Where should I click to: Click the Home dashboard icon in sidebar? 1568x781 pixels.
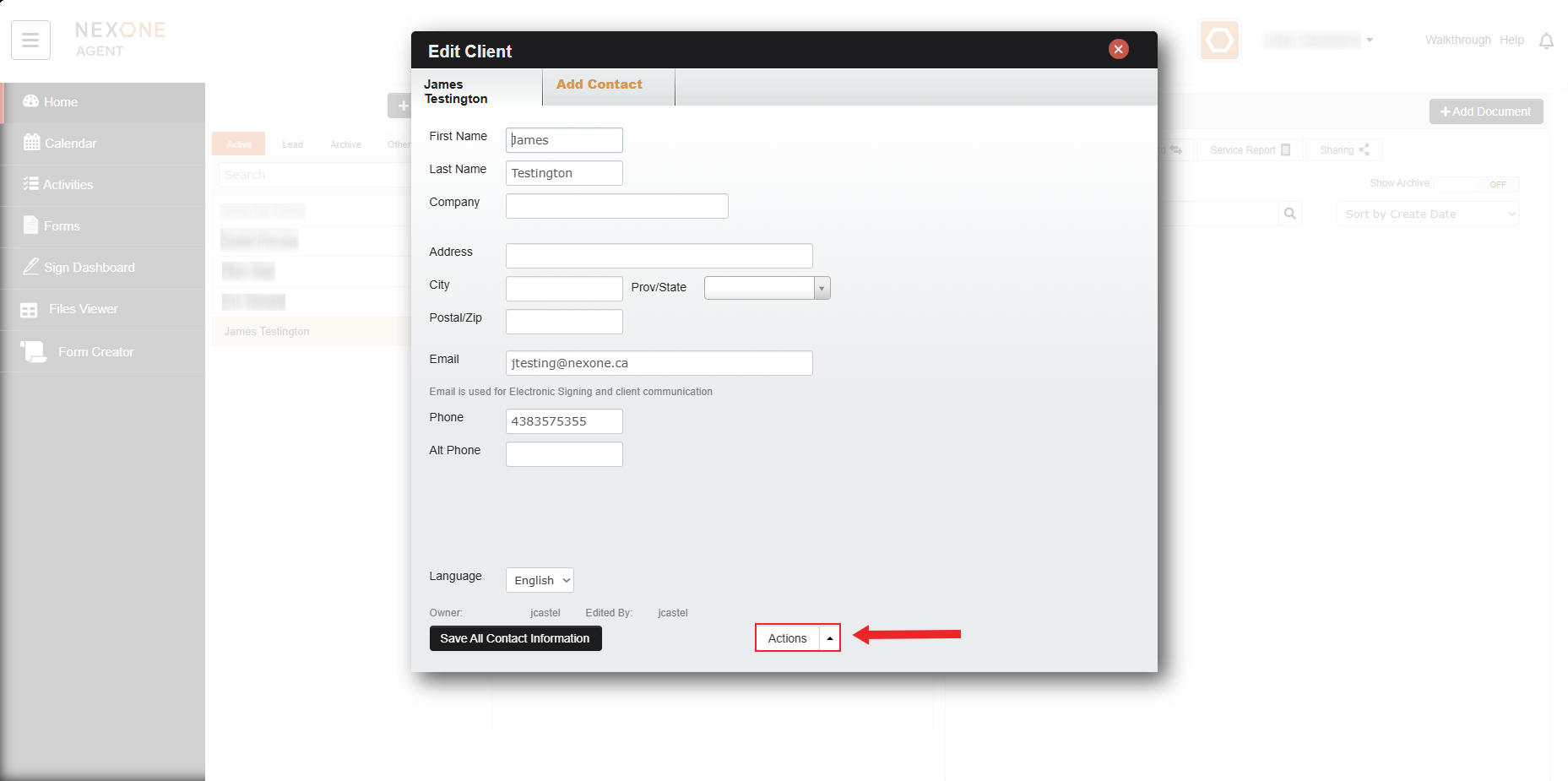(x=31, y=101)
